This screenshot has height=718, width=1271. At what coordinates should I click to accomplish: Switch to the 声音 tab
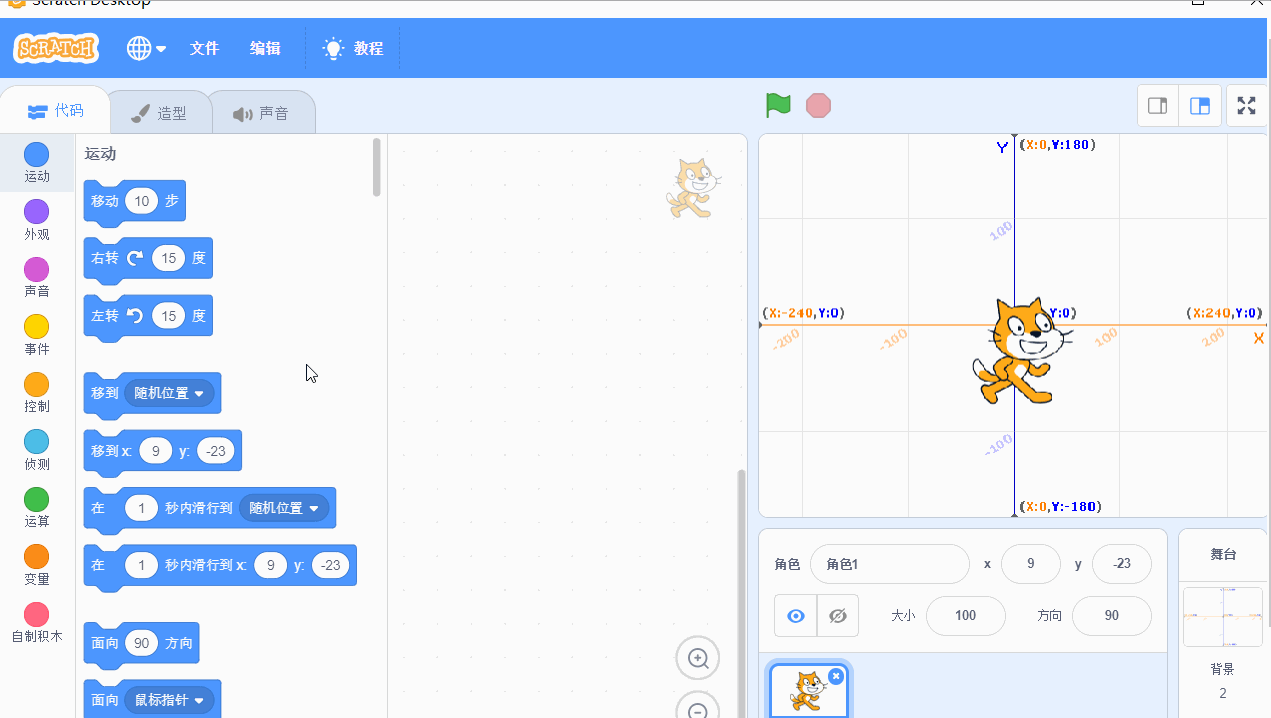click(x=261, y=113)
